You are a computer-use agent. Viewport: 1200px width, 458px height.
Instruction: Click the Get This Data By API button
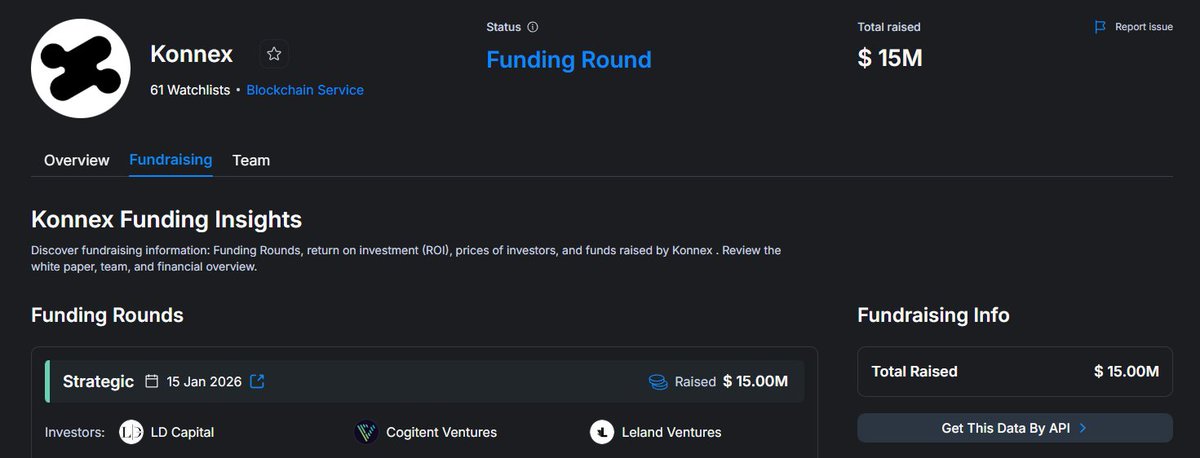click(1015, 428)
